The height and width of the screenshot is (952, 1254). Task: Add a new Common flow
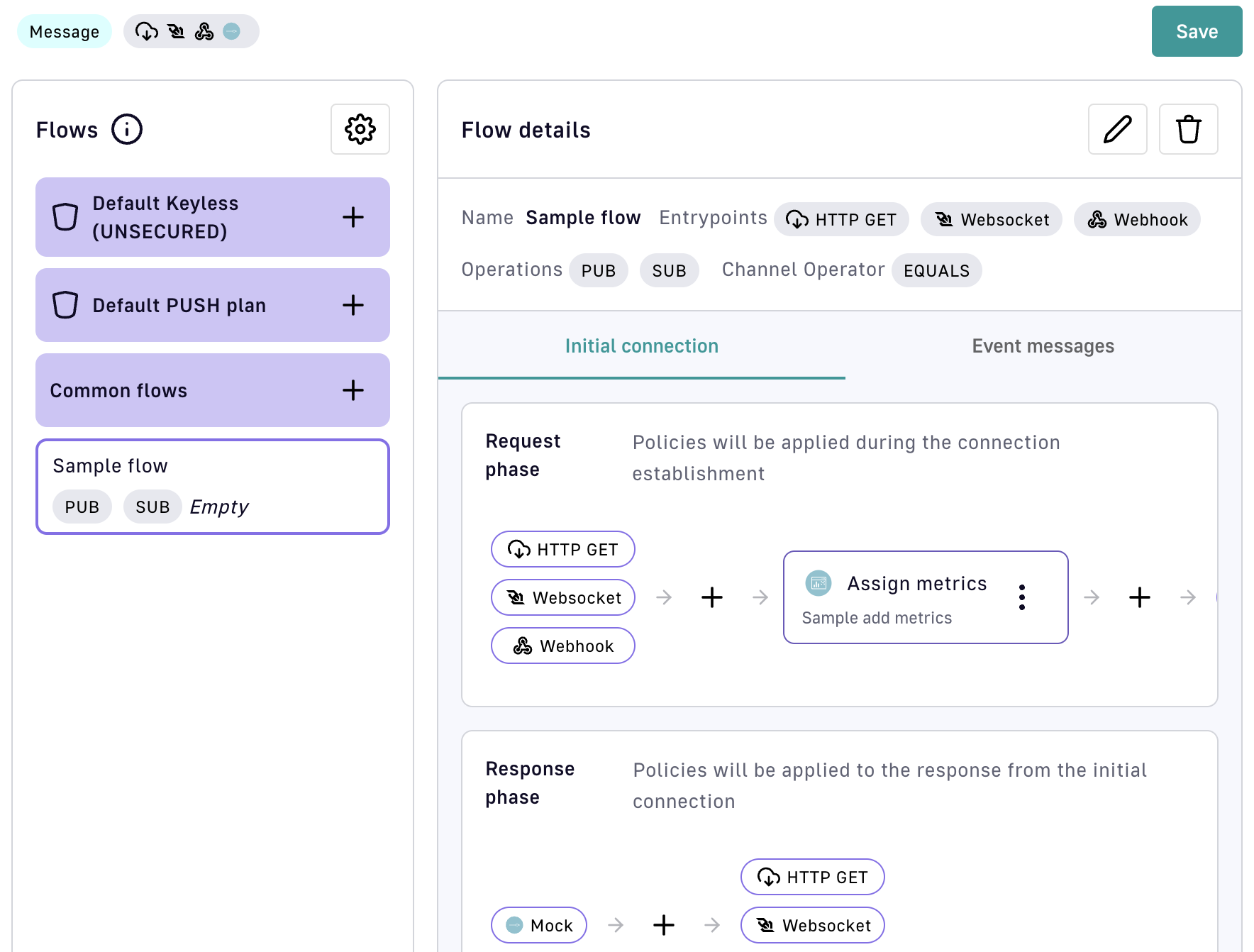tap(353, 390)
